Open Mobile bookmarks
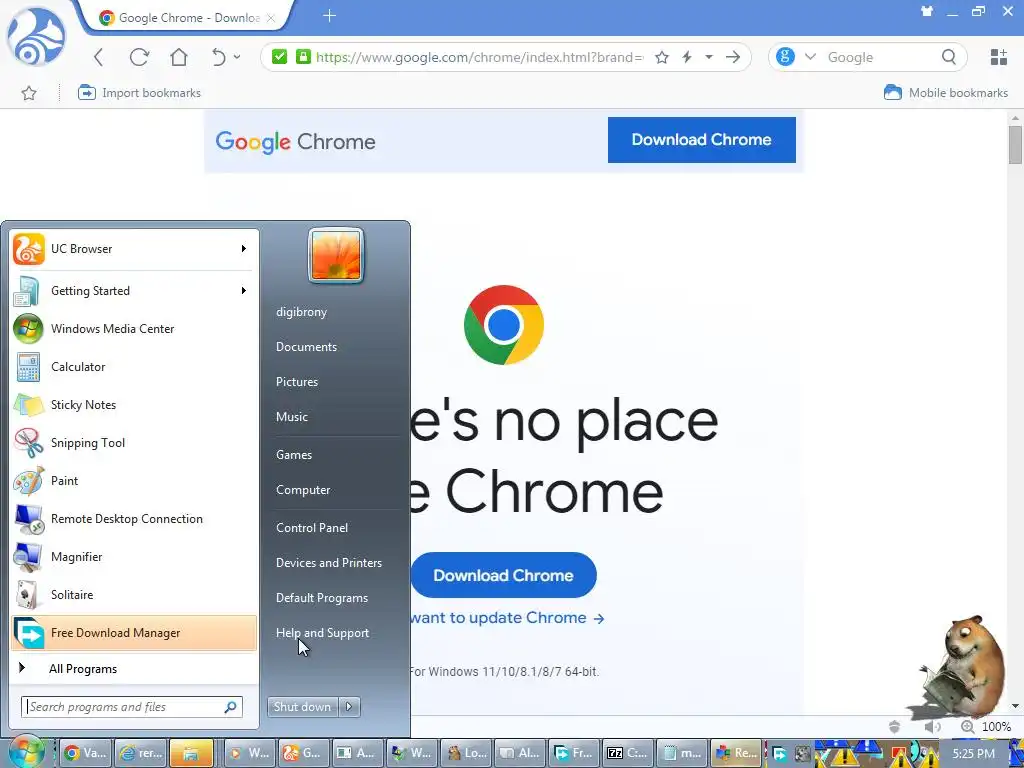The width and height of the screenshot is (1024, 768). pyautogui.click(x=946, y=93)
